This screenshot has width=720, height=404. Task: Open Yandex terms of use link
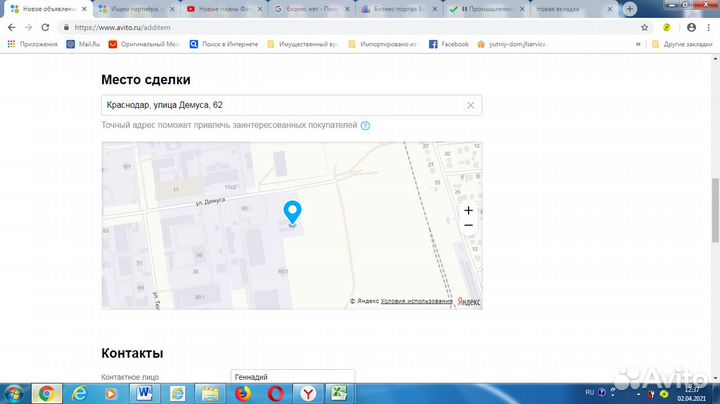coord(416,301)
